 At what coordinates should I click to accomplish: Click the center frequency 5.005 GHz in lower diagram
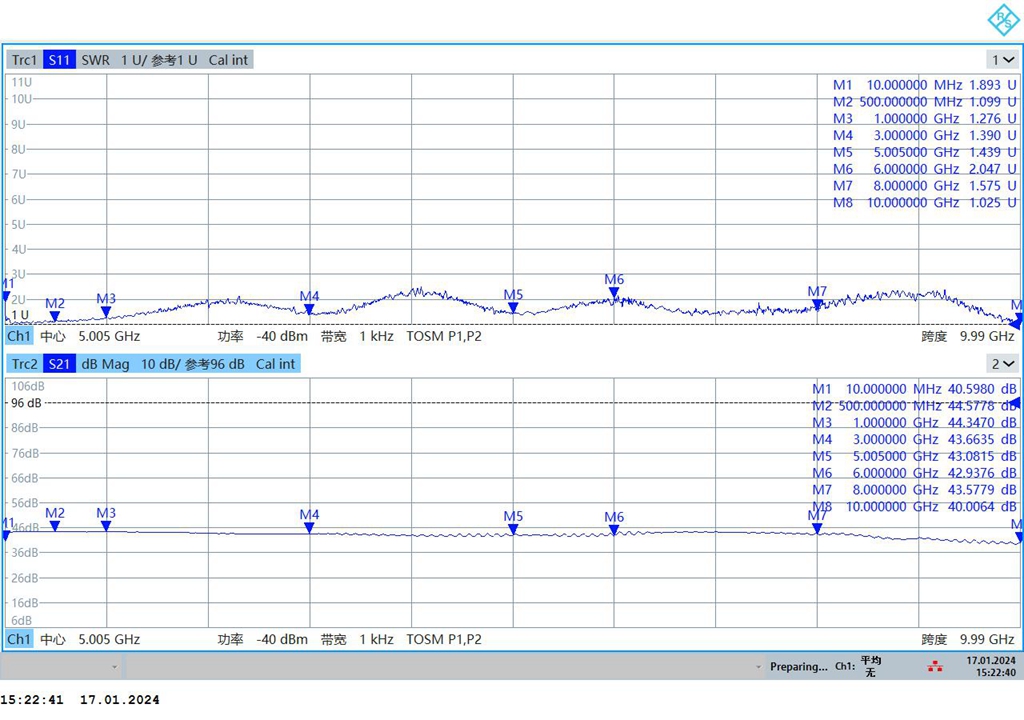coord(109,639)
